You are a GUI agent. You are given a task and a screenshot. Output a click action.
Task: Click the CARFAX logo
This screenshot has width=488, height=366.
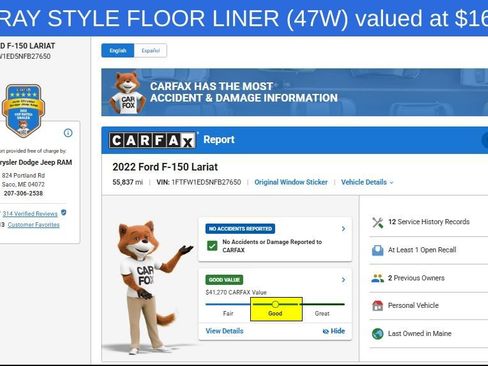152,140
